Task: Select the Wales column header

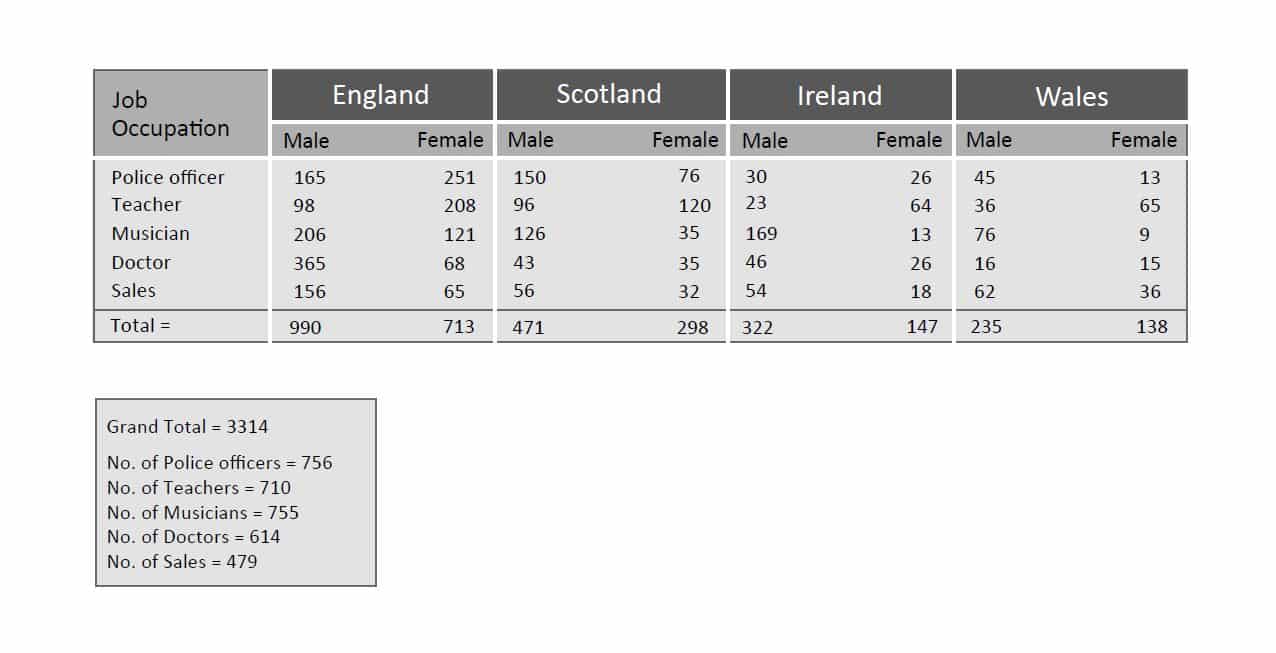Action: pyautogui.click(x=1071, y=96)
